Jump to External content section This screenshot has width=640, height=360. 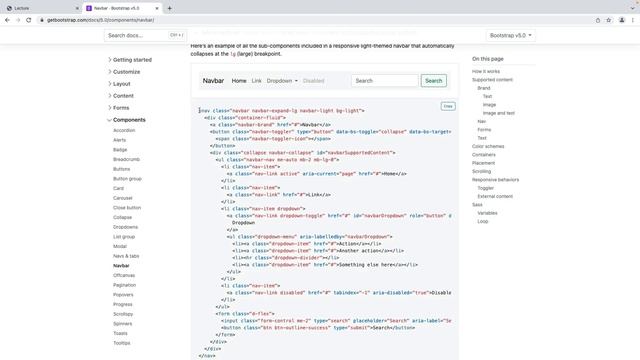point(495,196)
